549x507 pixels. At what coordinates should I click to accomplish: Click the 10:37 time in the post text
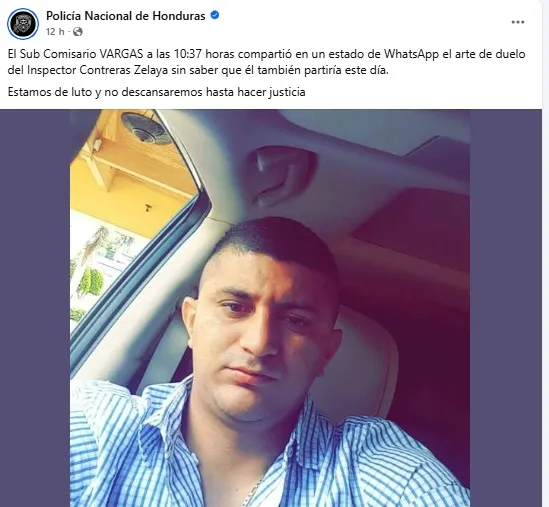tap(186, 54)
